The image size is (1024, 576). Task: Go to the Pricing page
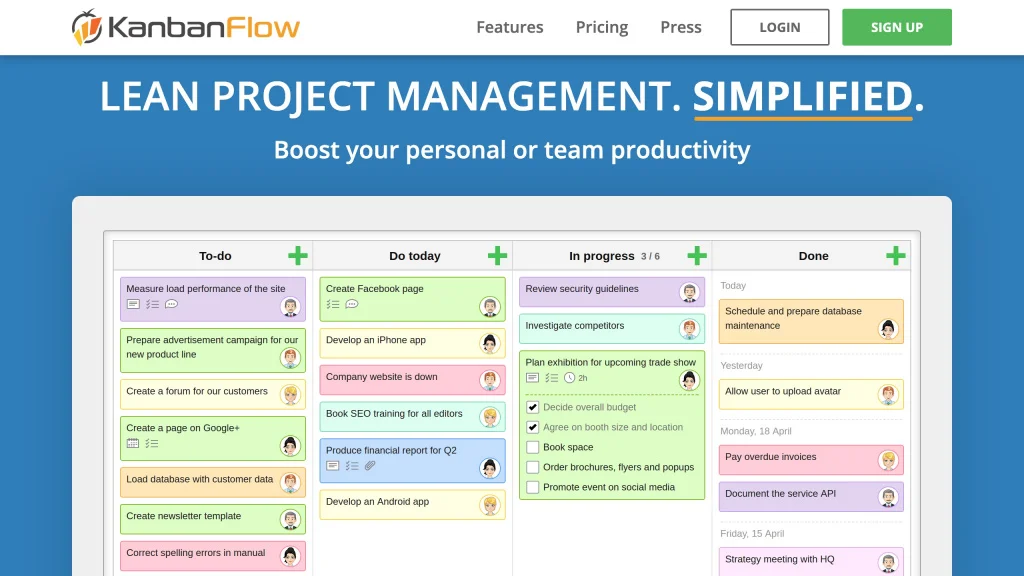point(602,27)
